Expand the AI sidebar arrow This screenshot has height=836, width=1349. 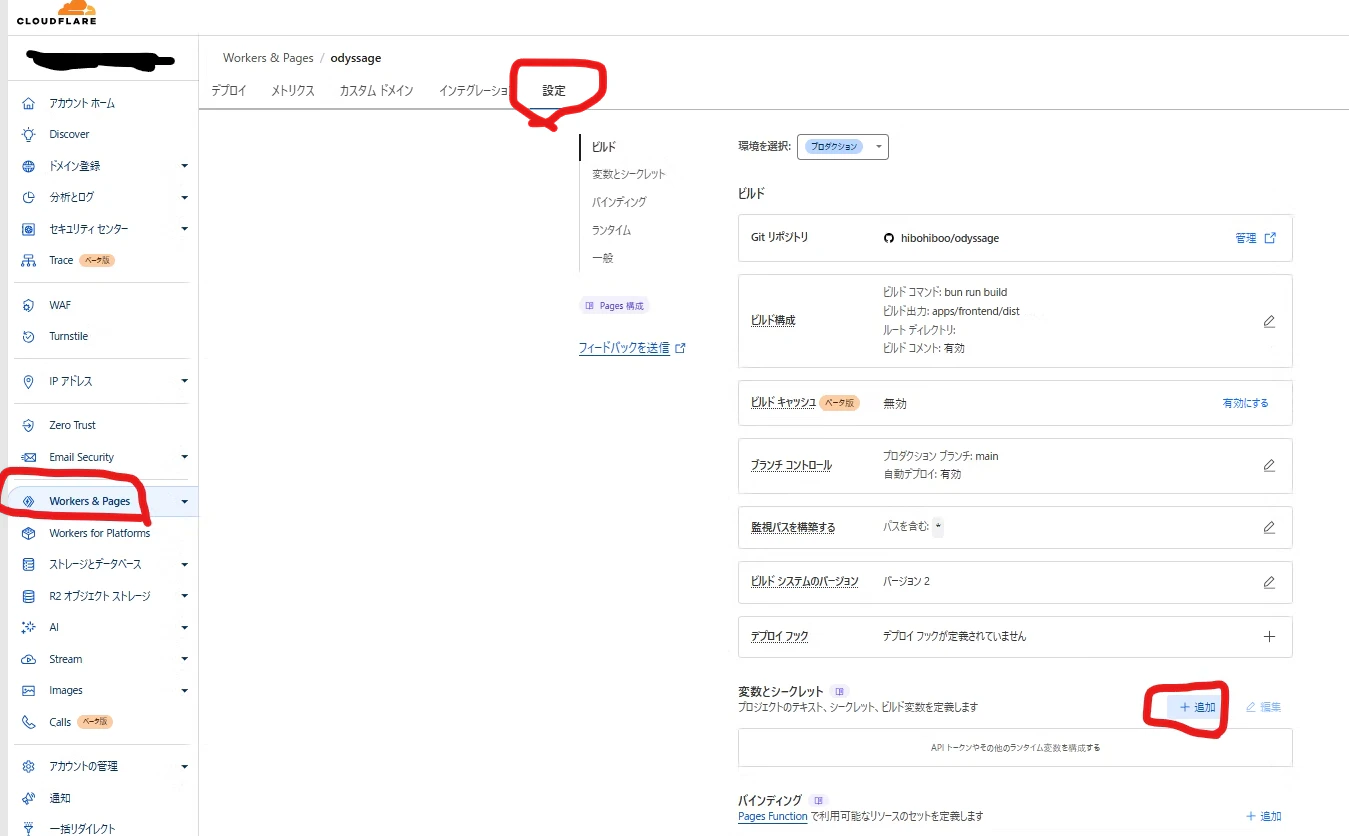coord(184,627)
